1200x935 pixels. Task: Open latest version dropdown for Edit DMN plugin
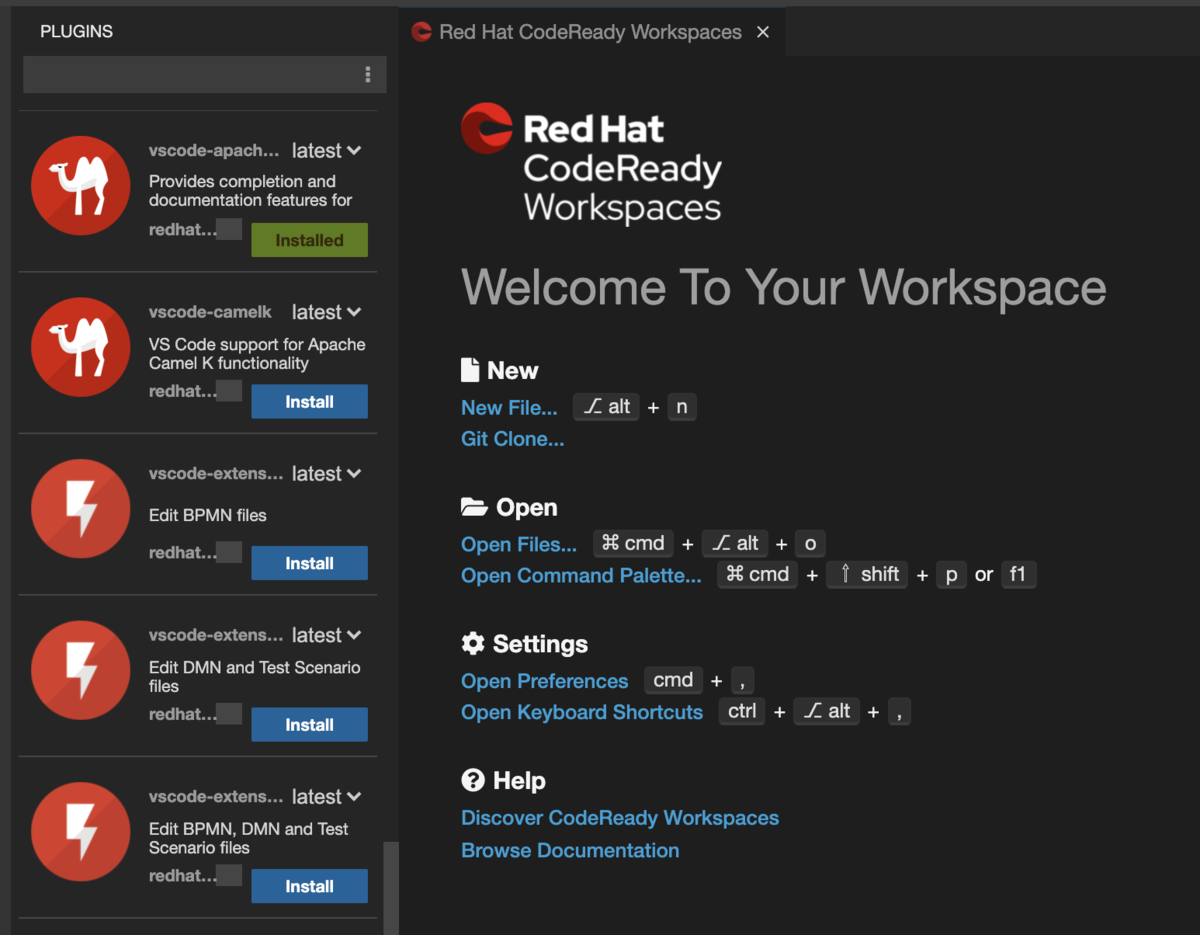(326, 635)
